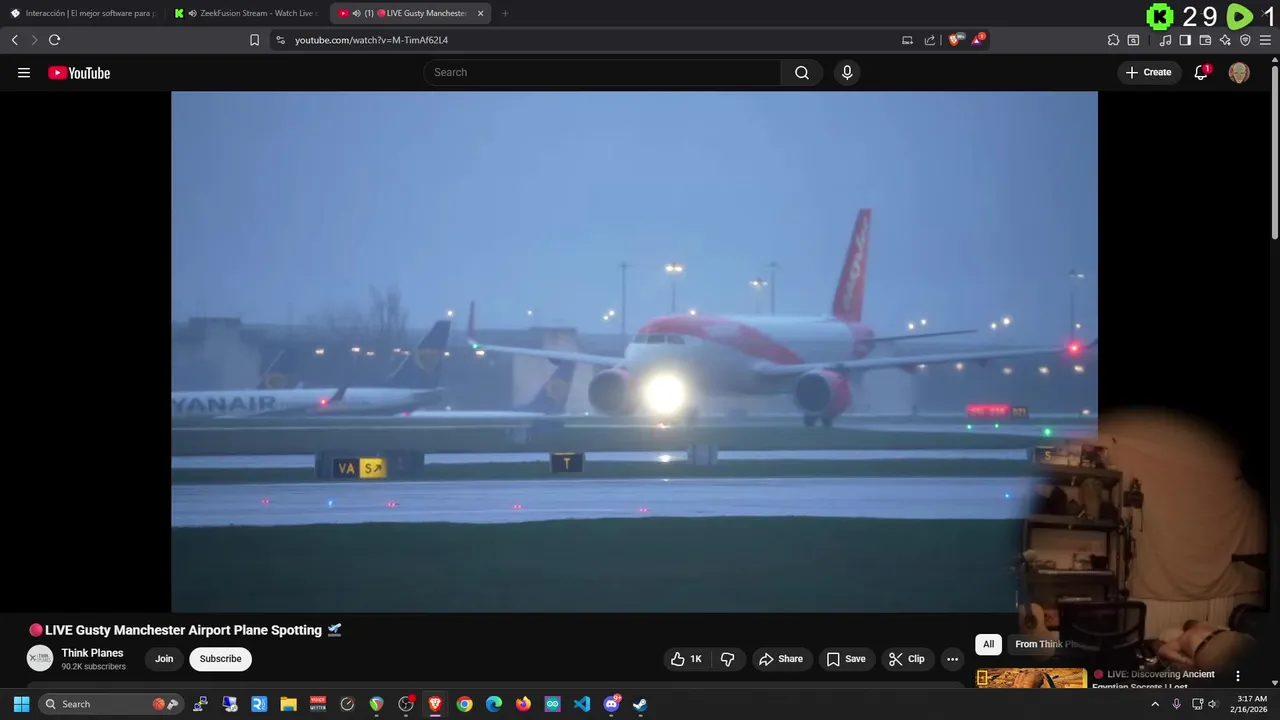Focus the YouTube search input field
This screenshot has width=1280, height=720.
602,72
